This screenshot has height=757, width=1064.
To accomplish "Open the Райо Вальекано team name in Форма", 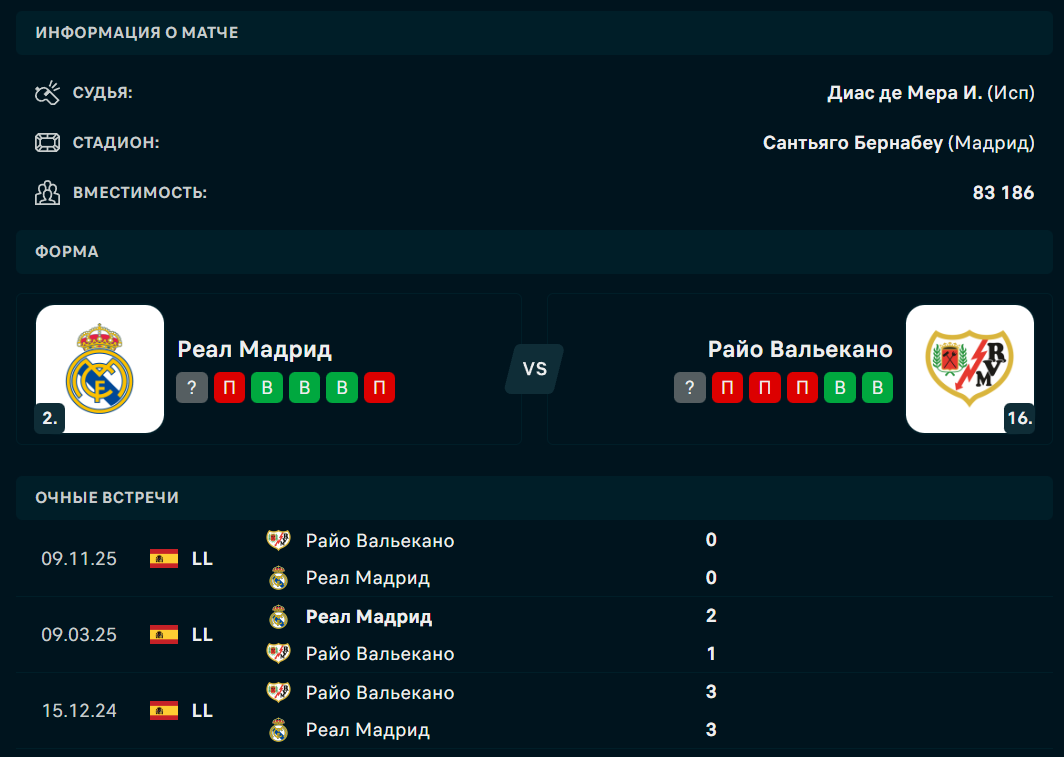I will (x=800, y=349).
